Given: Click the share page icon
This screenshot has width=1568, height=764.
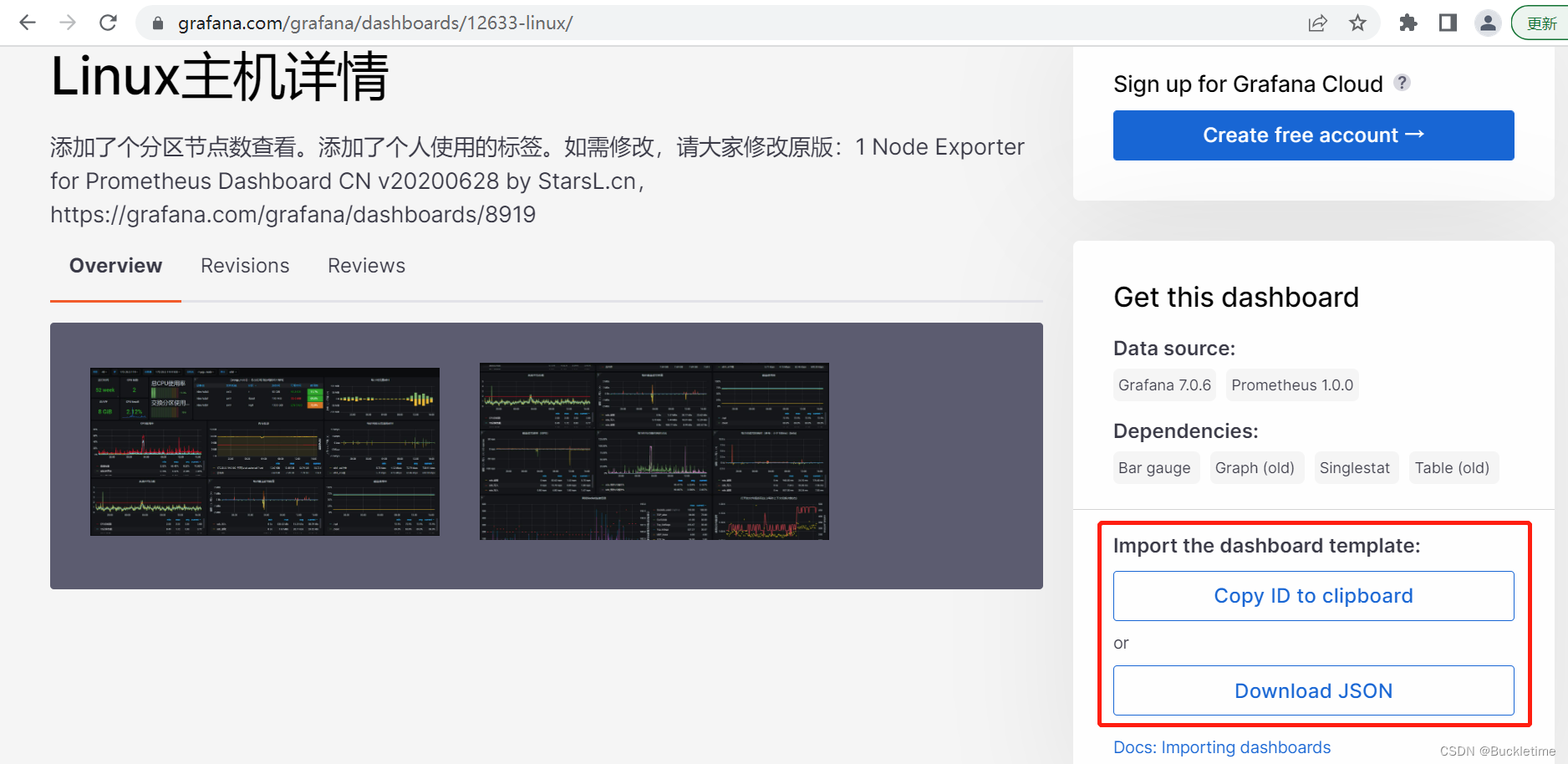Looking at the screenshot, I should [1318, 23].
